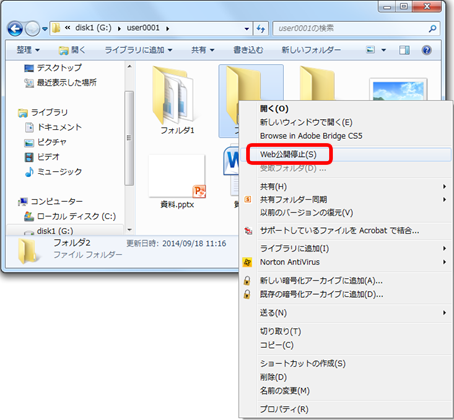This screenshot has height=420, width=454.
Task: Click the user0001 search field
Action: [x=351, y=29]
